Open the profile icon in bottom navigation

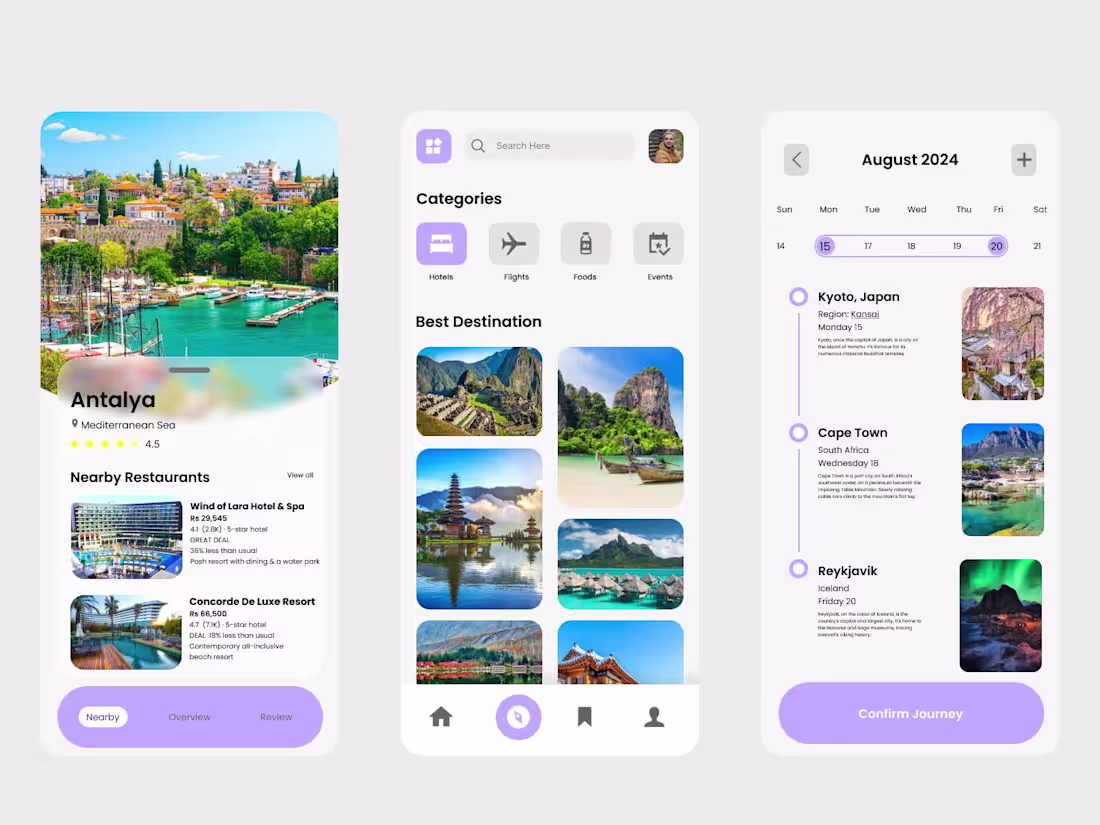654,716
